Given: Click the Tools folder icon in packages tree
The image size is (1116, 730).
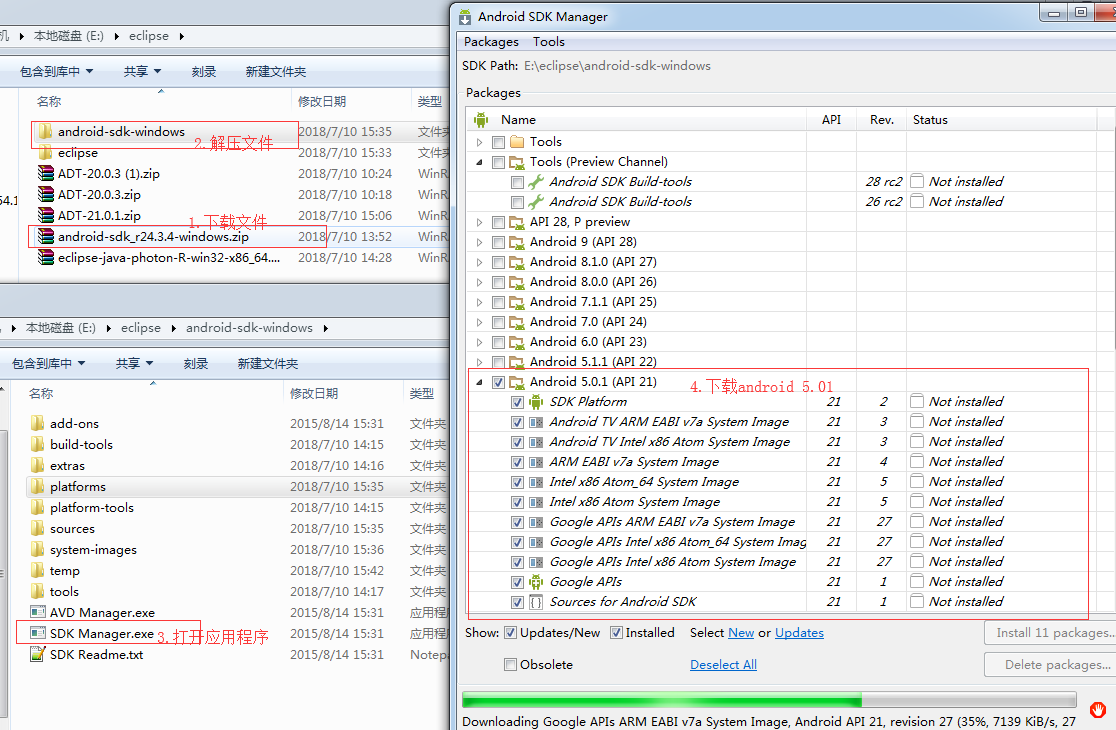Looking at the screenshot, I should click(x=517, y=142).
